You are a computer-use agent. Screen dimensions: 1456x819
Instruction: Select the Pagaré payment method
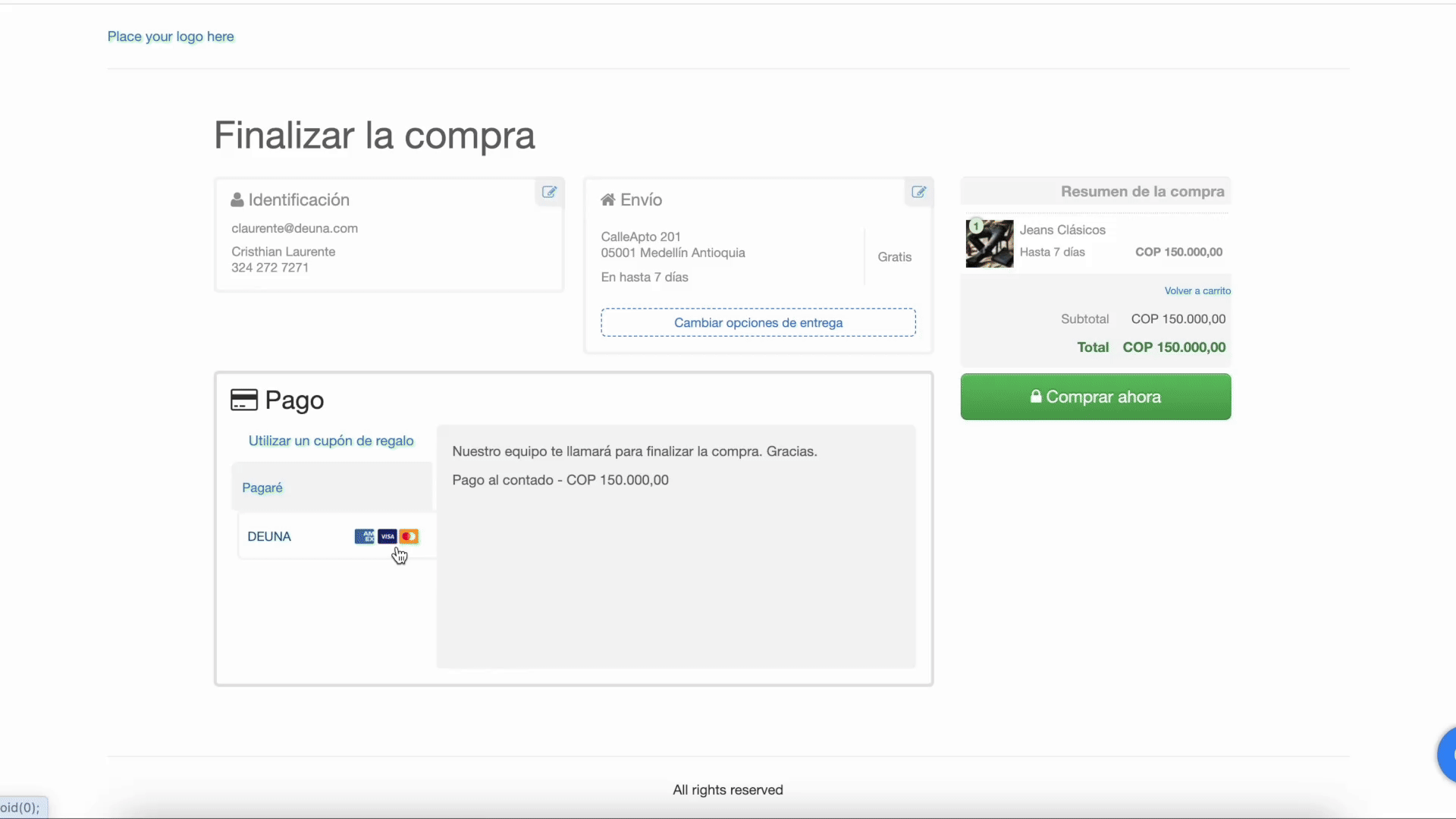(262, 488)
